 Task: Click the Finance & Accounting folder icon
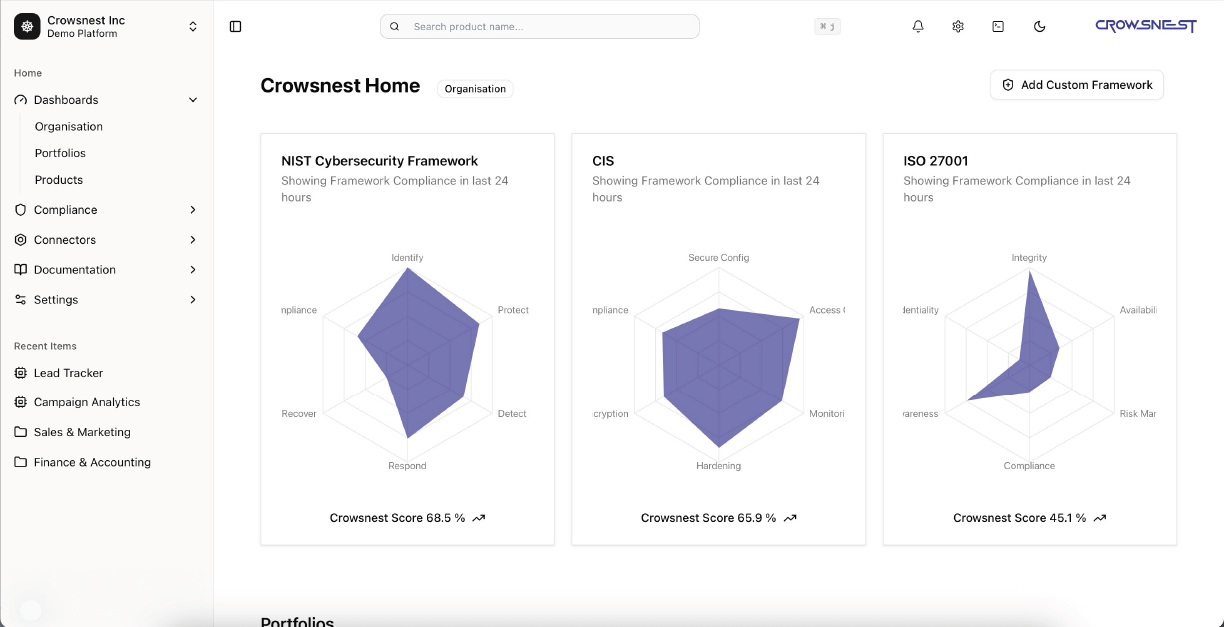coord(21,462)
